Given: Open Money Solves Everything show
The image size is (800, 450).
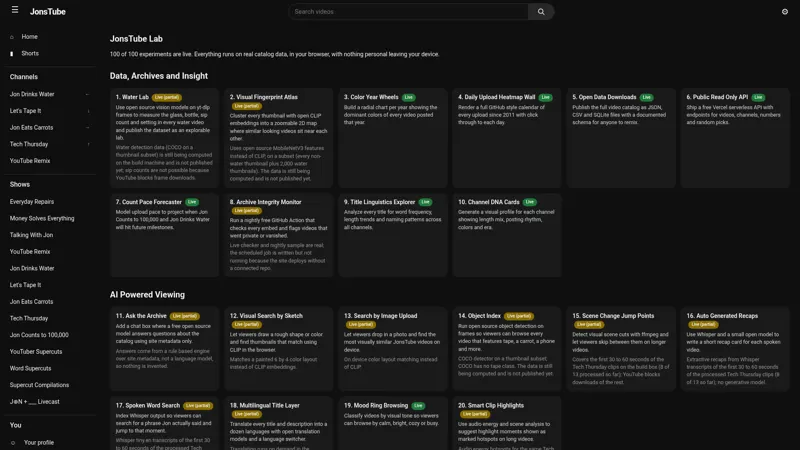Looking at the screenshot, I should (42, 218).
